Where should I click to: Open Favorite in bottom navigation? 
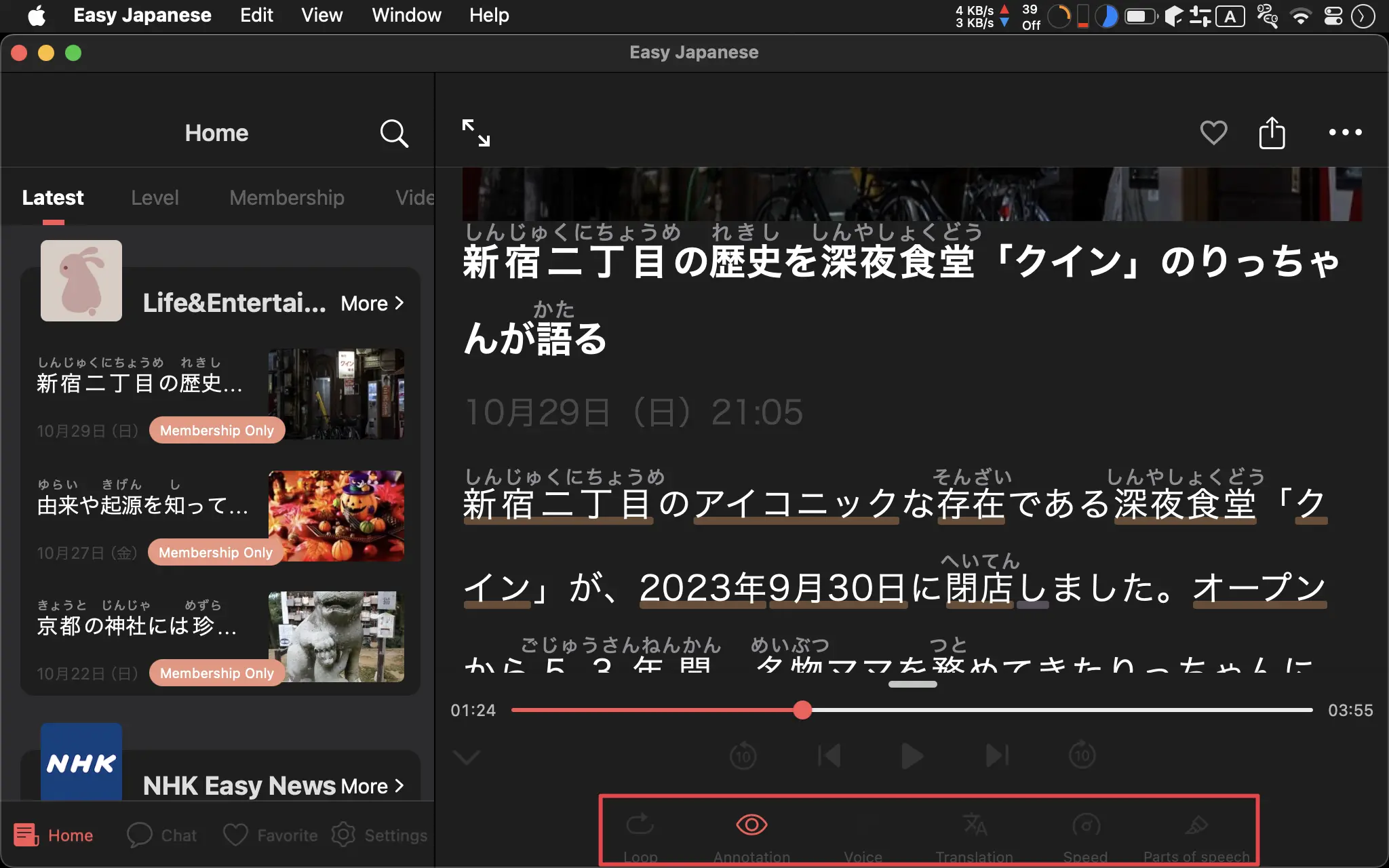[270, 835]
